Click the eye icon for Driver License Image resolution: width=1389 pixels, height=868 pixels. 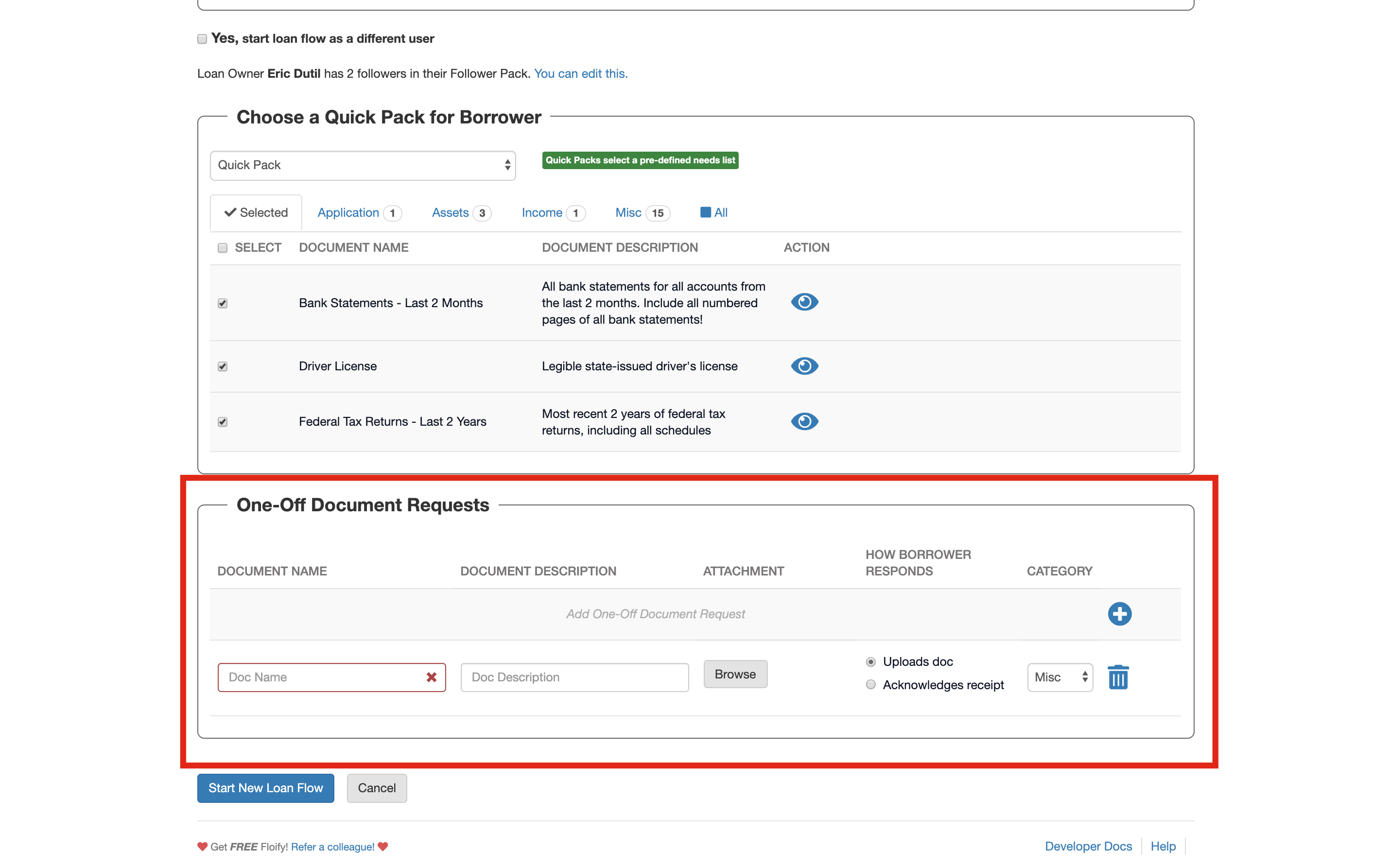(x=804, y=365)
